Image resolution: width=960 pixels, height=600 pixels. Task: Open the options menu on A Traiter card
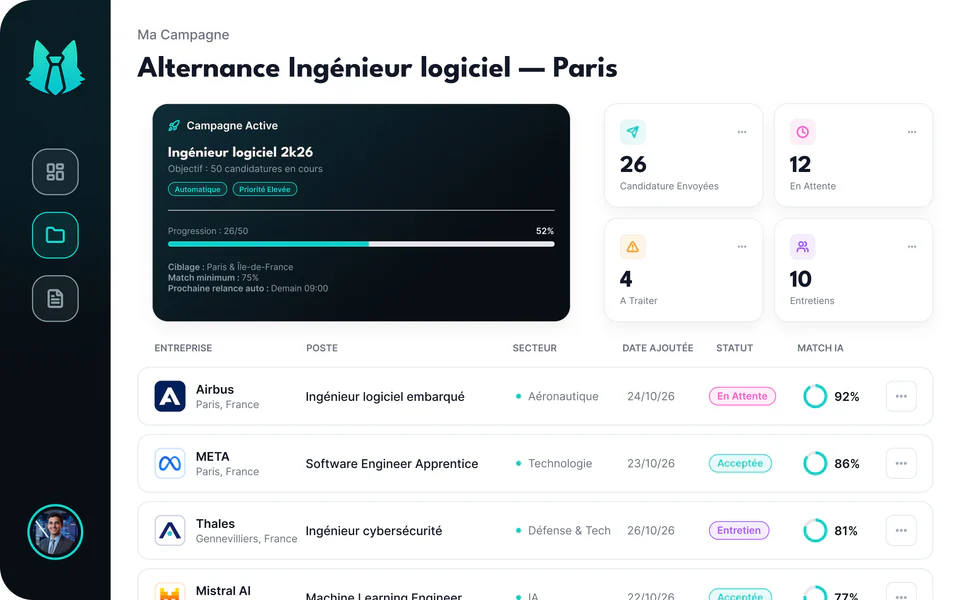click(742, 247)
